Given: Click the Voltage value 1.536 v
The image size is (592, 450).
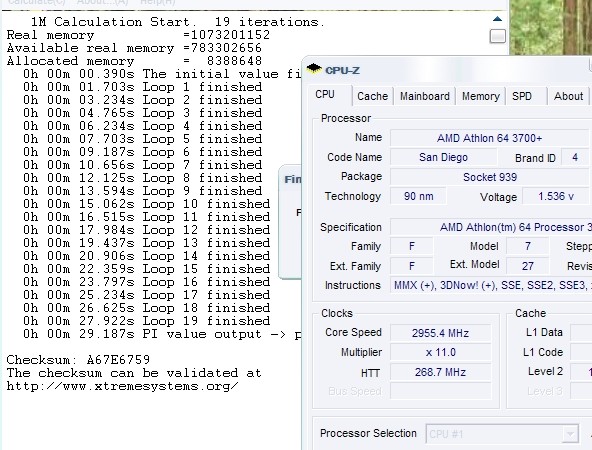Looking at the screenshot, I should (x=555, y=196).
